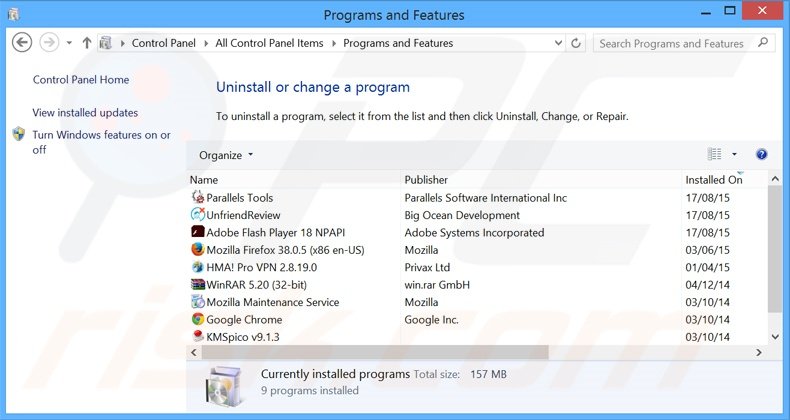Image resolution: width=790 pixels, height=420 pixels.
Task: Click the scroll down arrow of the list
Action: (775, 337)
